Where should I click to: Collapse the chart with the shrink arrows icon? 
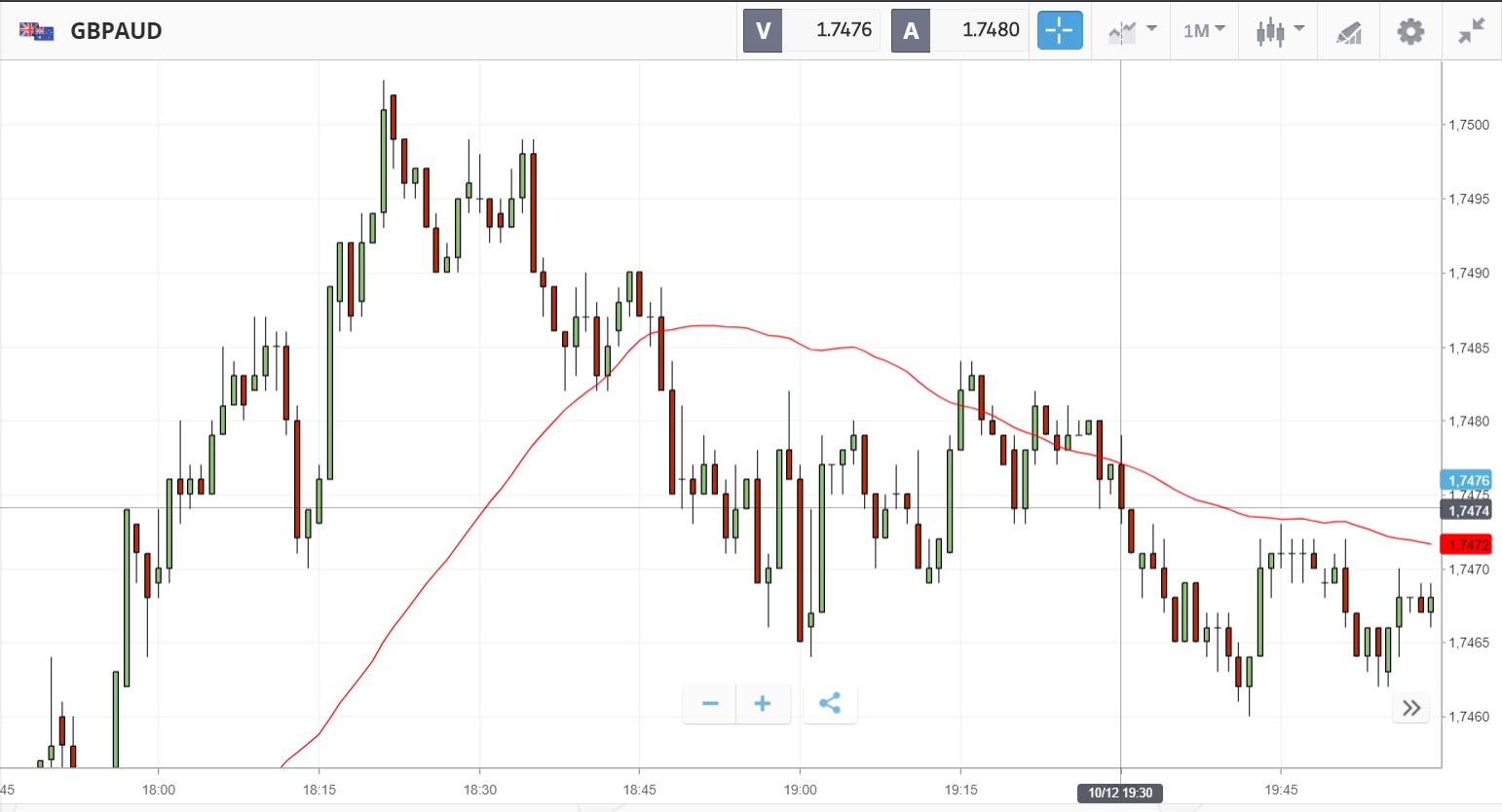(x=1471, y=31)
